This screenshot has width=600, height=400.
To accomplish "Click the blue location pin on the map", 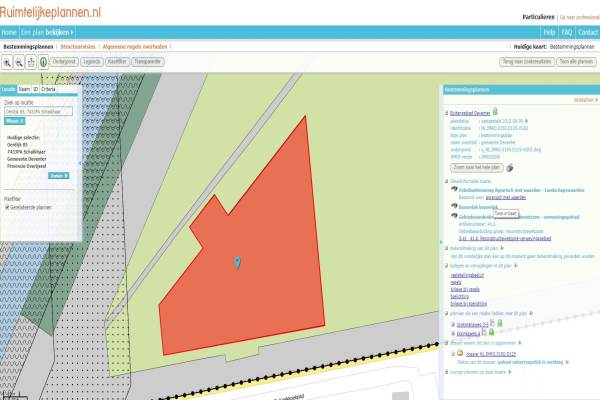I will coord(237,262).
